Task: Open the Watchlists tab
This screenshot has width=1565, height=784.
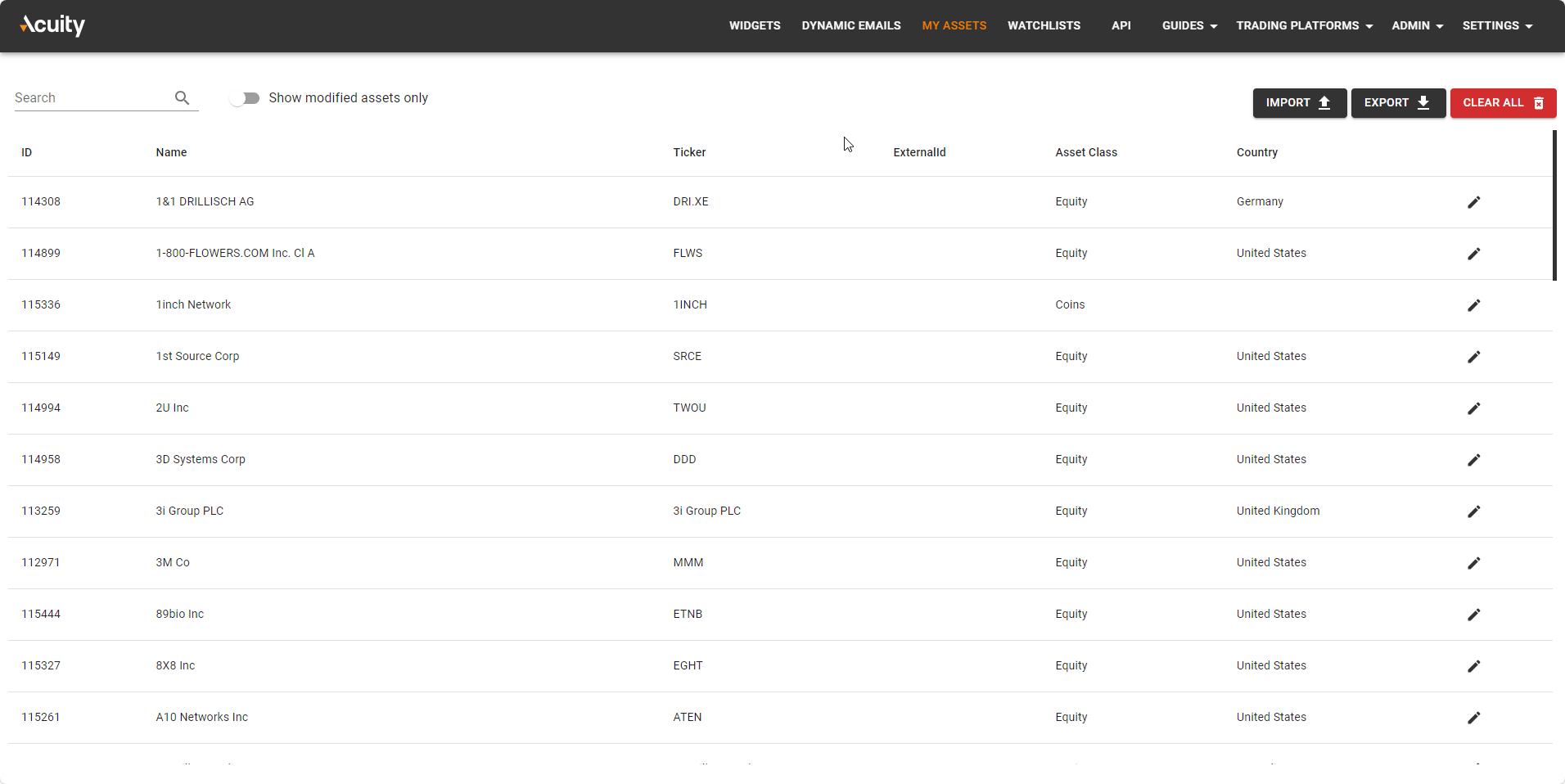Action: tap(1044, 25)
